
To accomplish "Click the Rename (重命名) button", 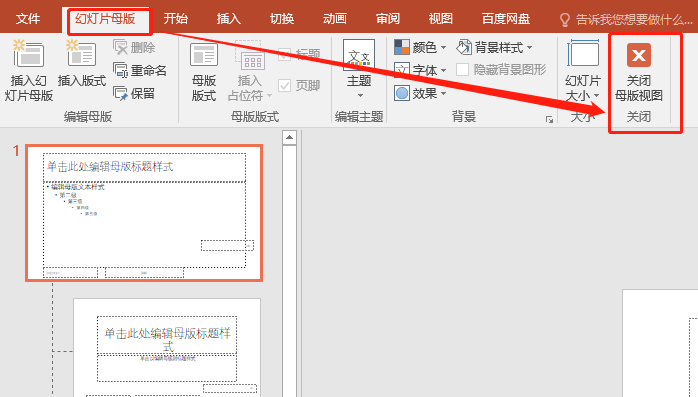I will coord(140,70).
